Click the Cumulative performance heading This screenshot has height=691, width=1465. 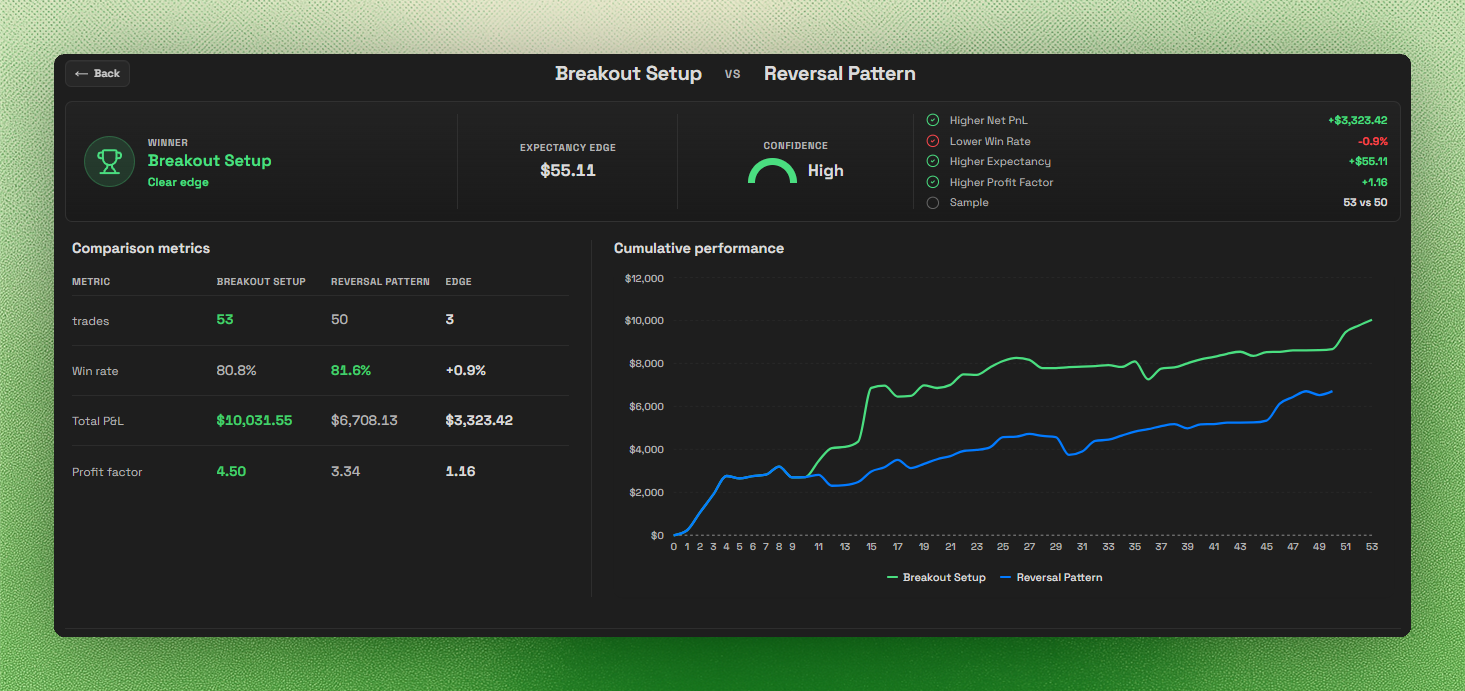[698, 248]
